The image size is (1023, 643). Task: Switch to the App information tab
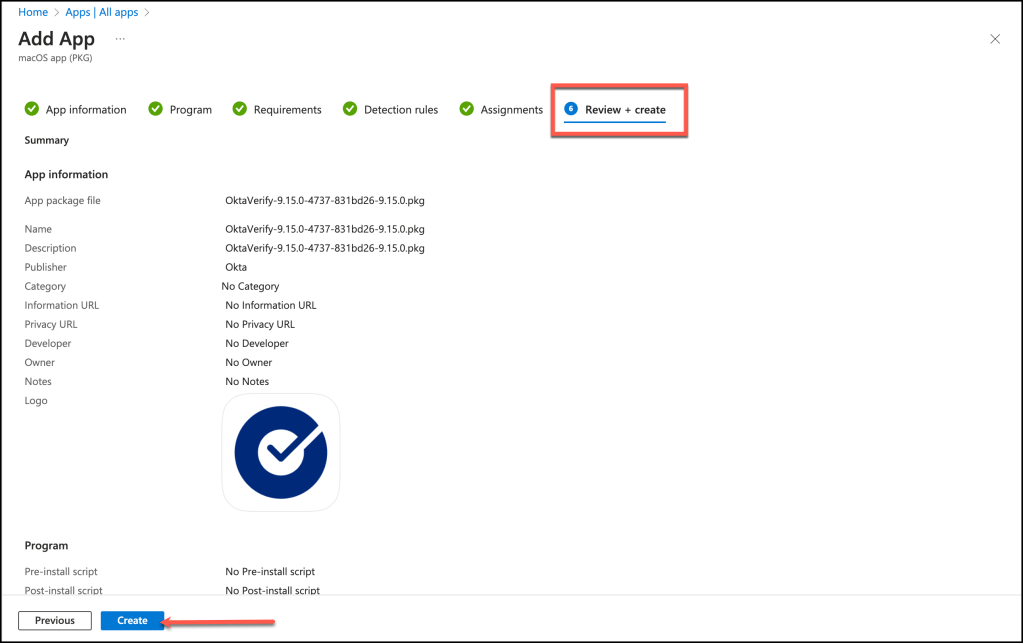[86, 110]
